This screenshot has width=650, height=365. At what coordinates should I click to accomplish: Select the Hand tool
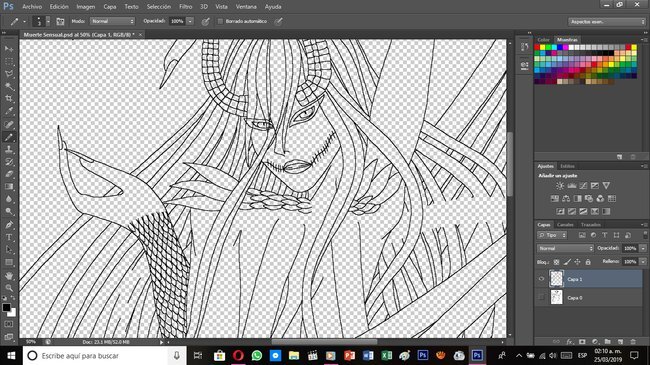tap(9, 275)
